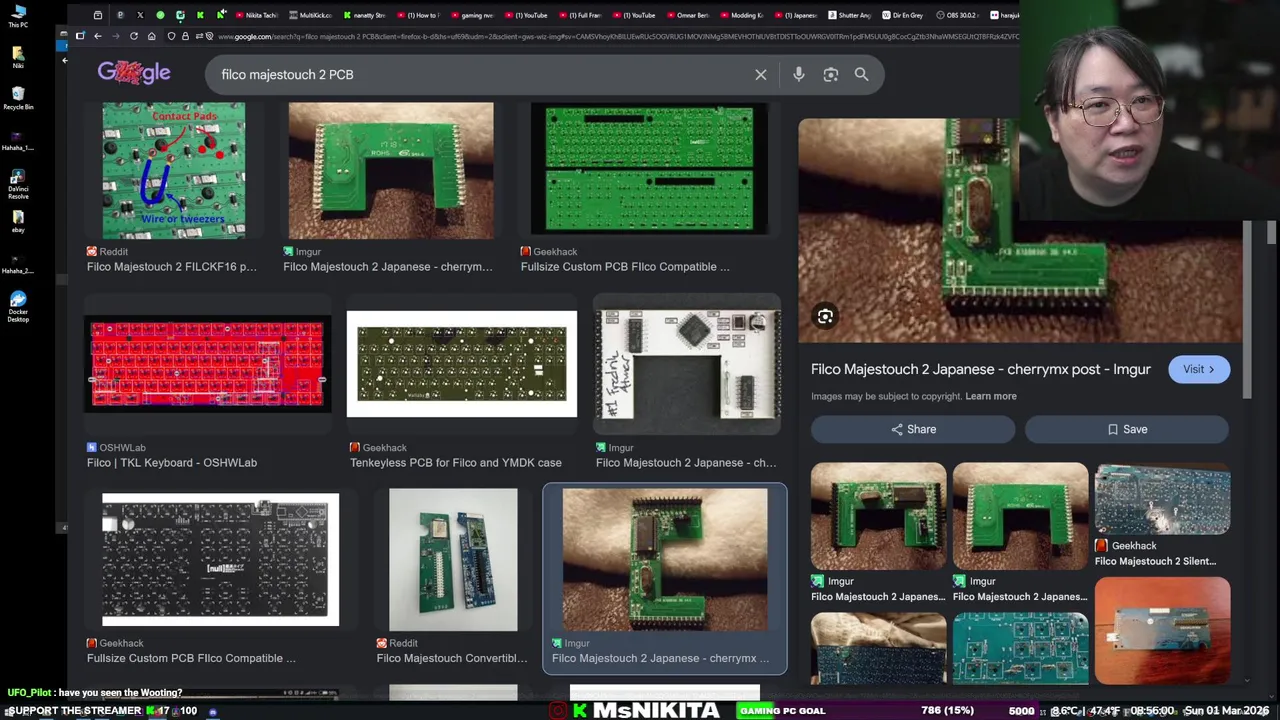The width and height of the screenshot is (1280, 720).
Task: Open Reddit FILCKF16 contact pads thumbnail
Action: 173,170
